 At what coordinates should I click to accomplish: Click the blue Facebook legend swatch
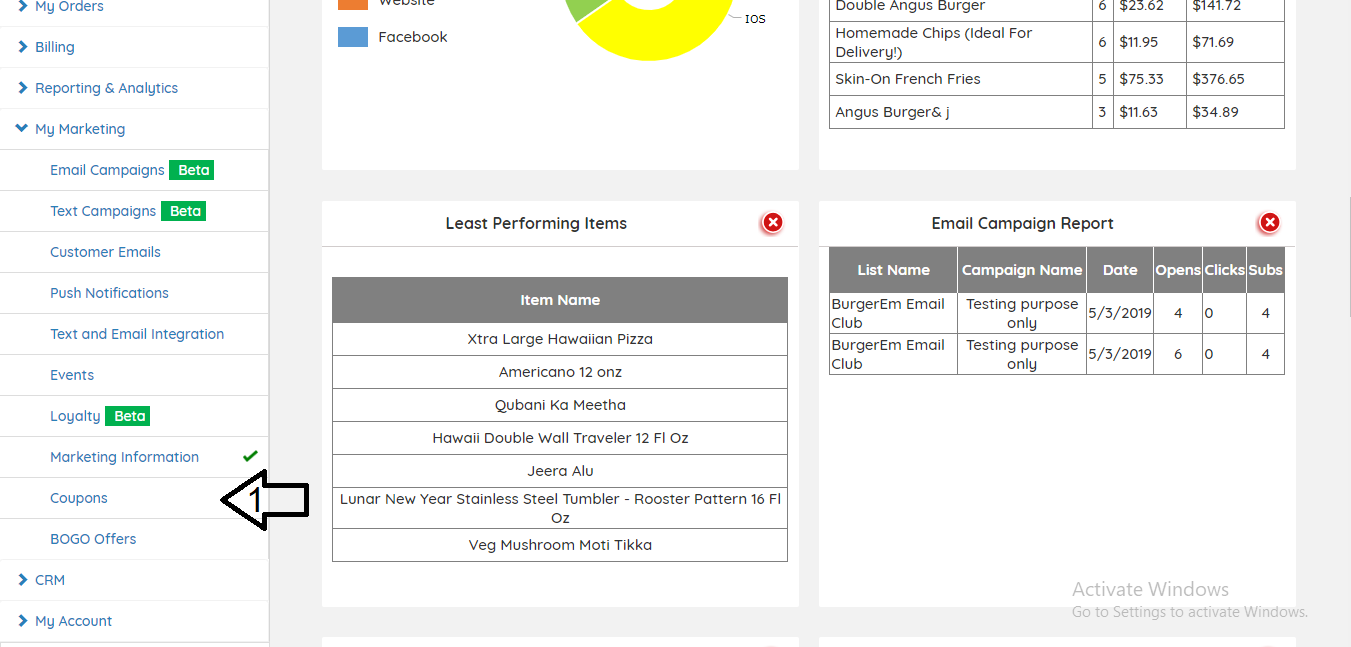point(353,37)
